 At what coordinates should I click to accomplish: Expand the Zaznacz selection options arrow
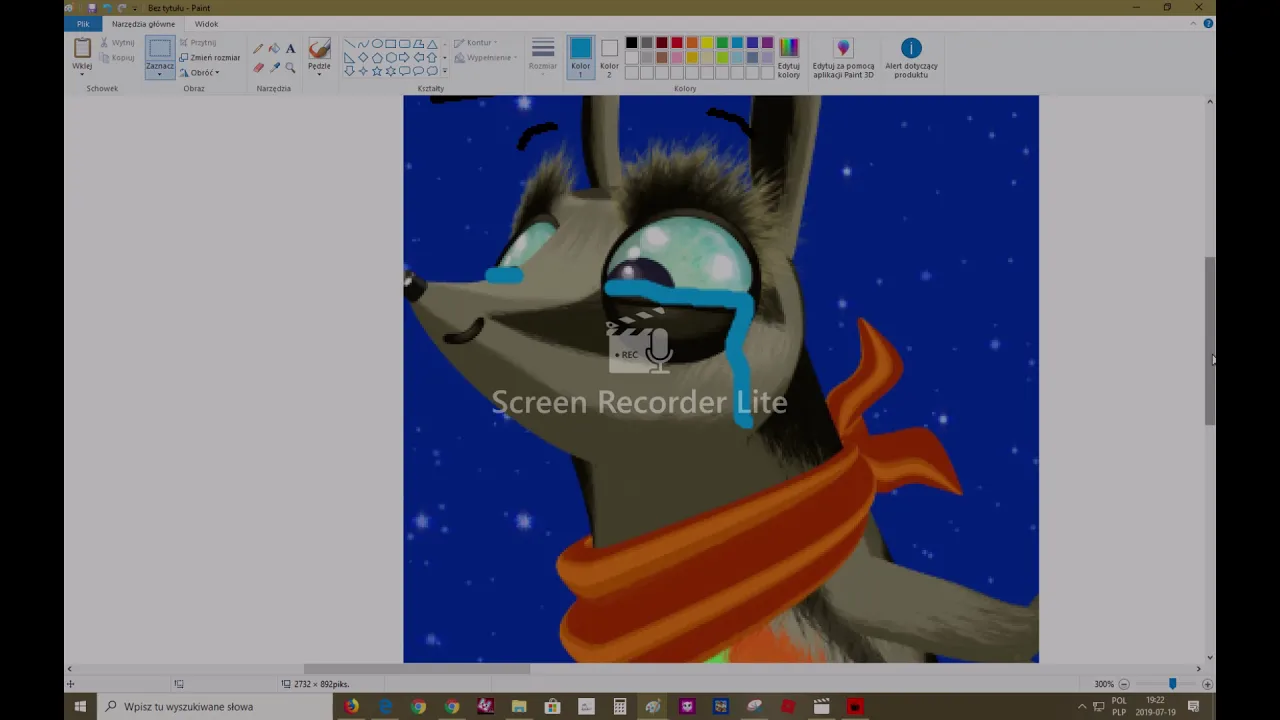pyautogui.click(x=160, y=74)
